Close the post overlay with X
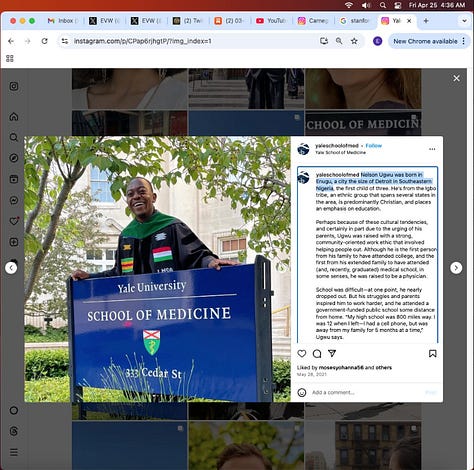 (456, 78)
